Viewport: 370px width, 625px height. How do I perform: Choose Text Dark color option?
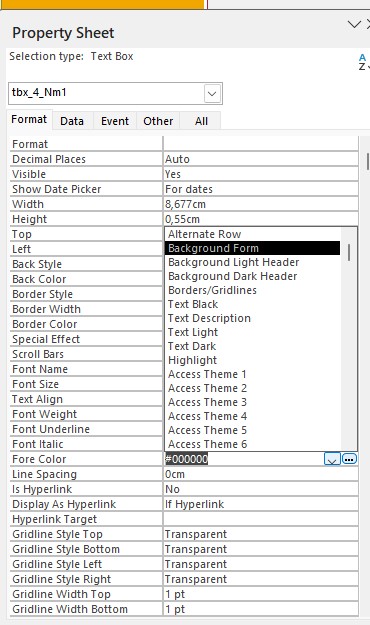click(x=252, y=346)
